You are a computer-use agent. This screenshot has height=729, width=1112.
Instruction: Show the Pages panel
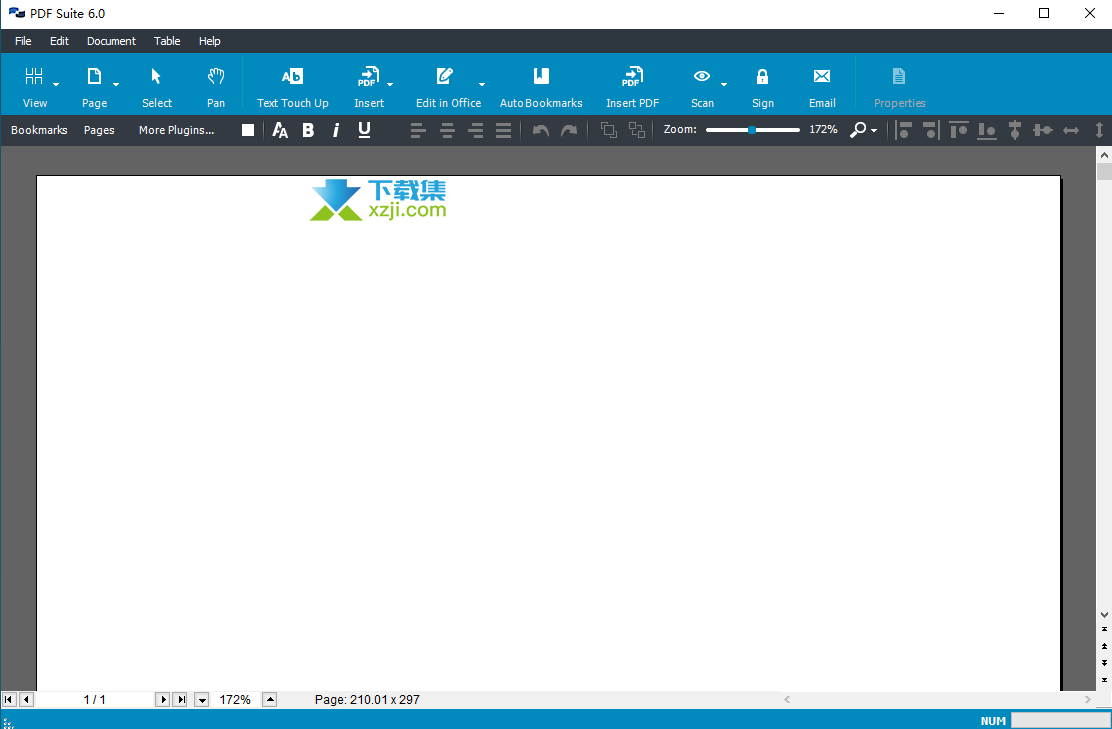[99, 130]
